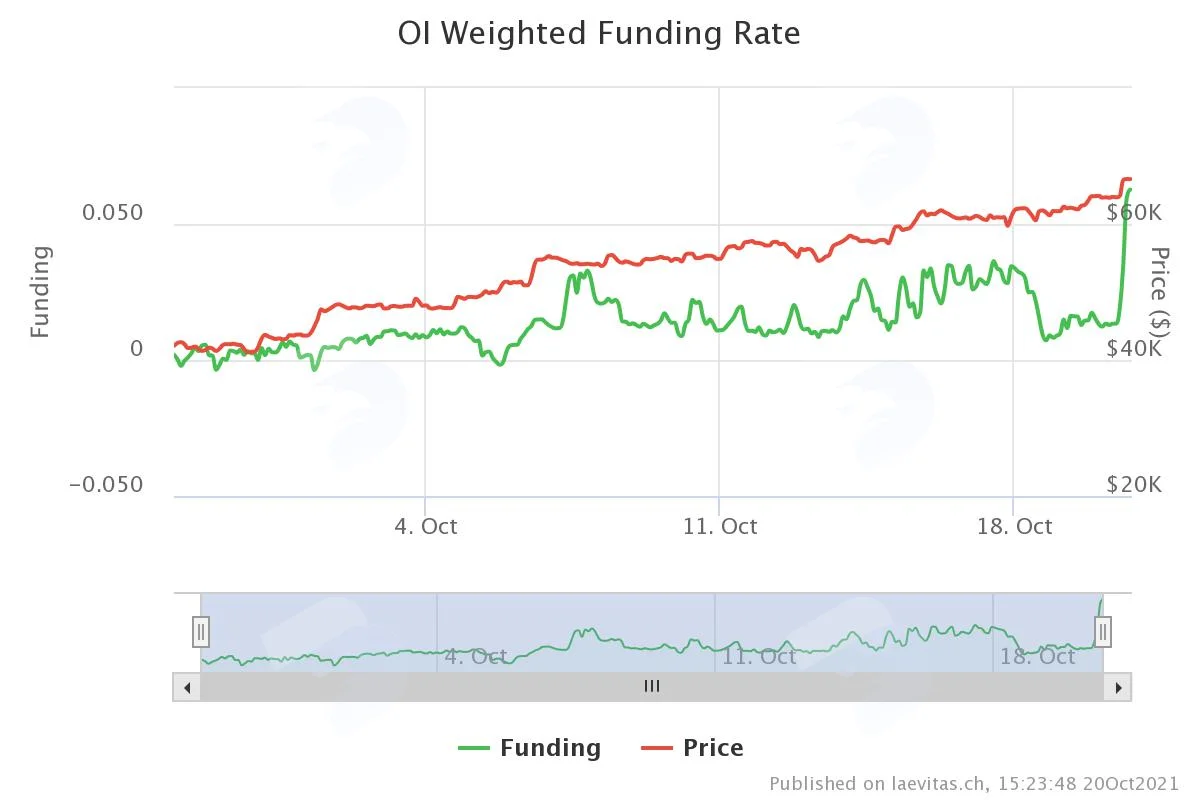Click the red Price legend line swatch
Screen dimensions: 1200x800
point(657,748)
